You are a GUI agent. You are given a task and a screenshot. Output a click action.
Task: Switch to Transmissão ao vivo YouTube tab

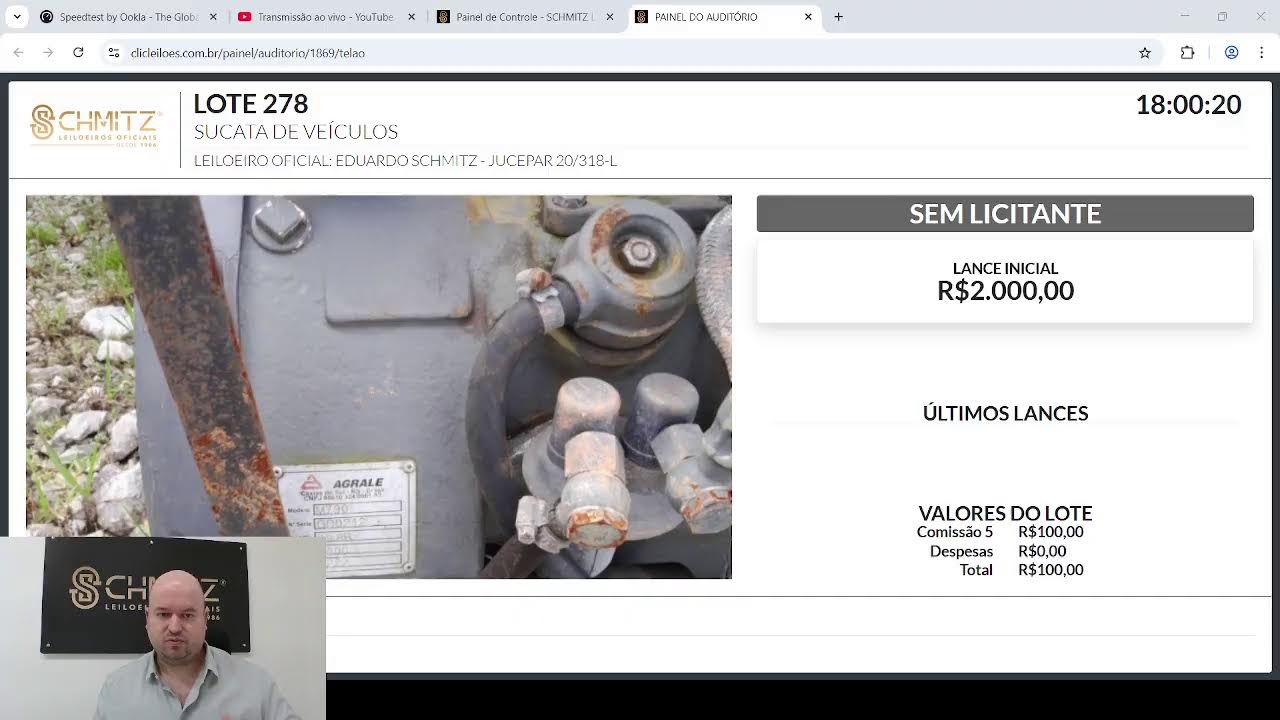324,17
